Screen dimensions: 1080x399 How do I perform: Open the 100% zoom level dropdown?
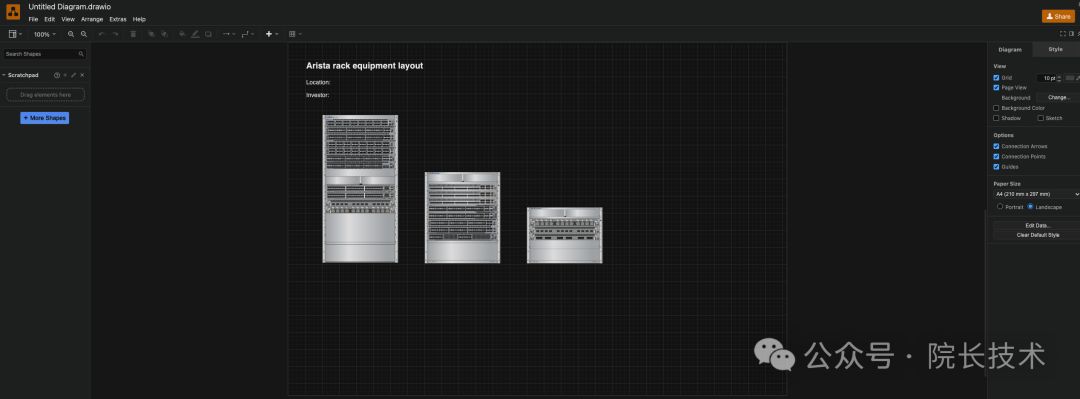click(45, 34)
